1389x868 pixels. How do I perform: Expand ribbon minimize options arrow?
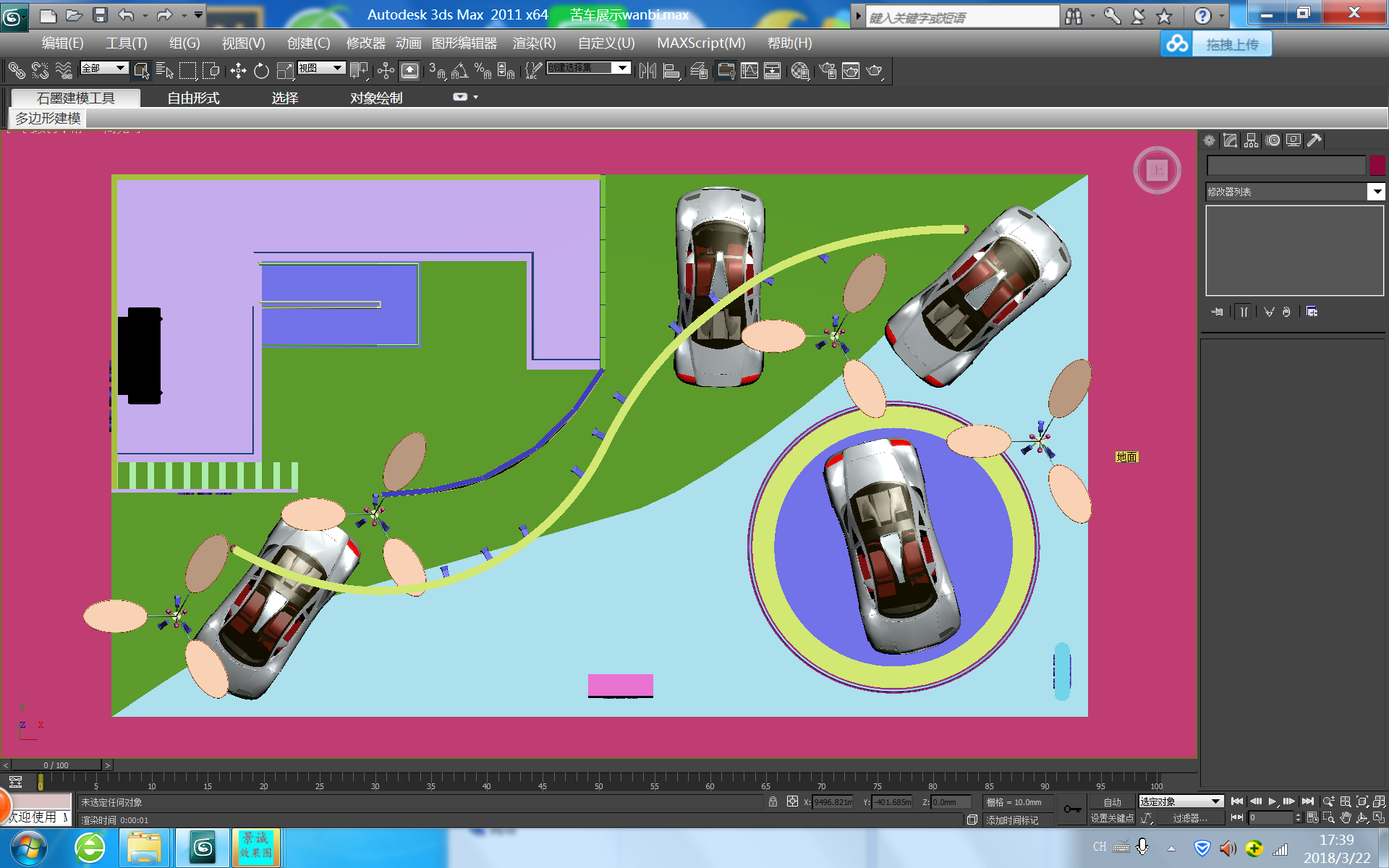(475, 97)
